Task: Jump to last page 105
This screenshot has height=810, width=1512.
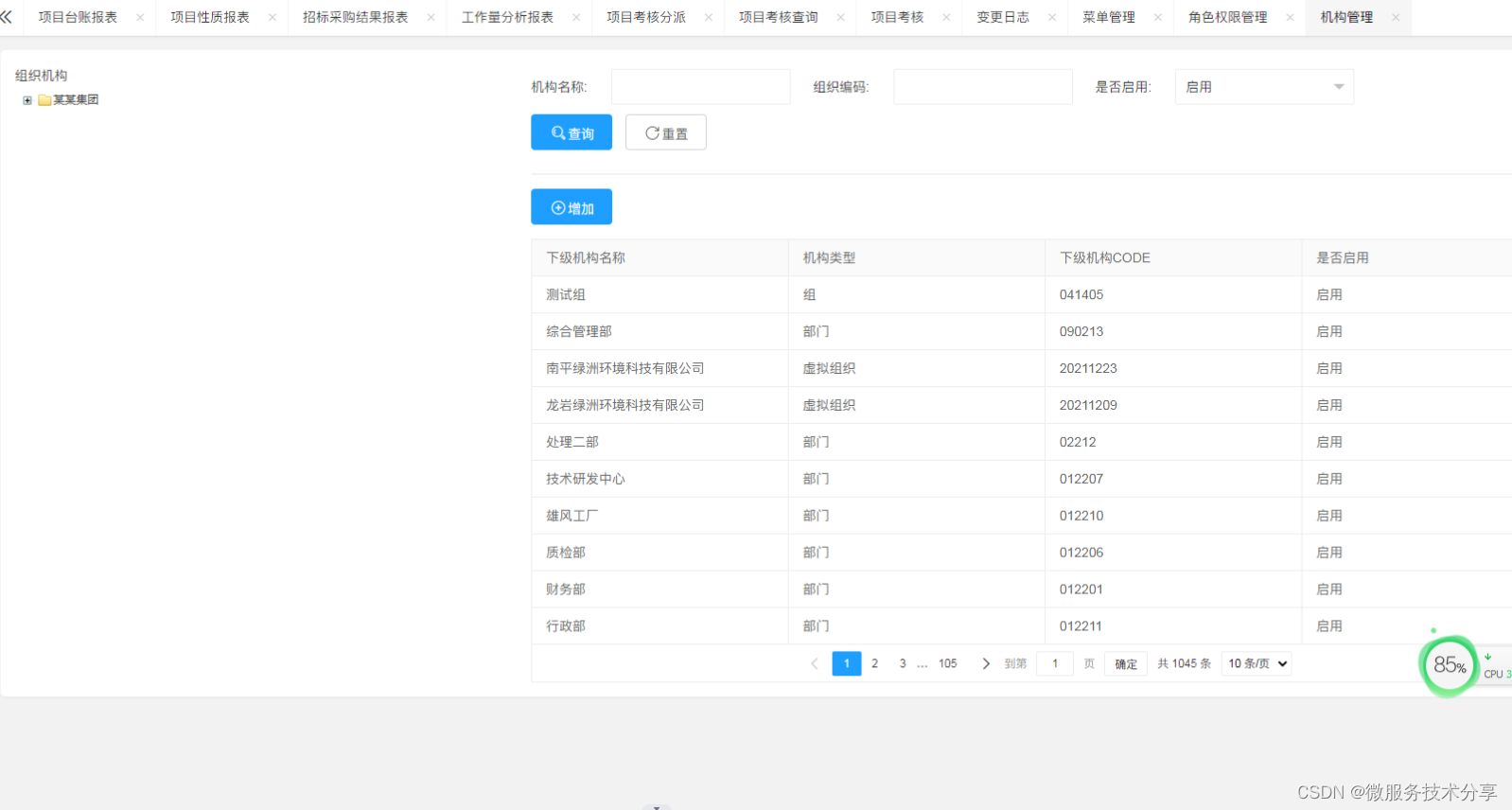Action: [x=948, y=663]
